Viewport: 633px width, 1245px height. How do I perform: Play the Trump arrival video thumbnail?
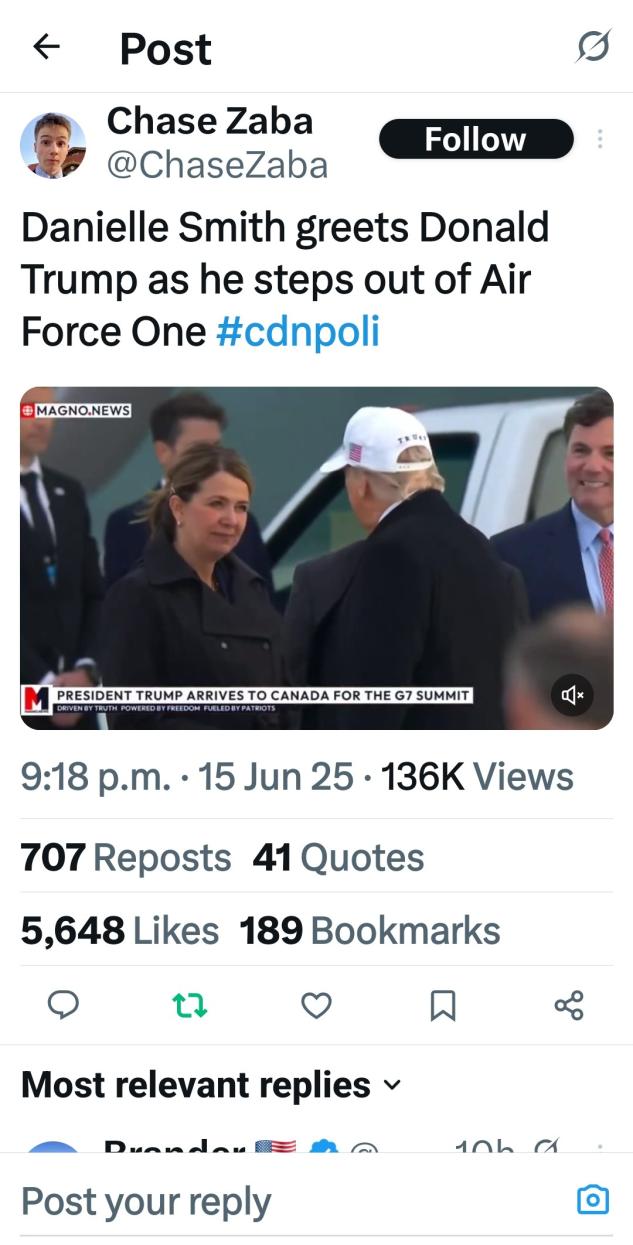click(x=316, y=557)
